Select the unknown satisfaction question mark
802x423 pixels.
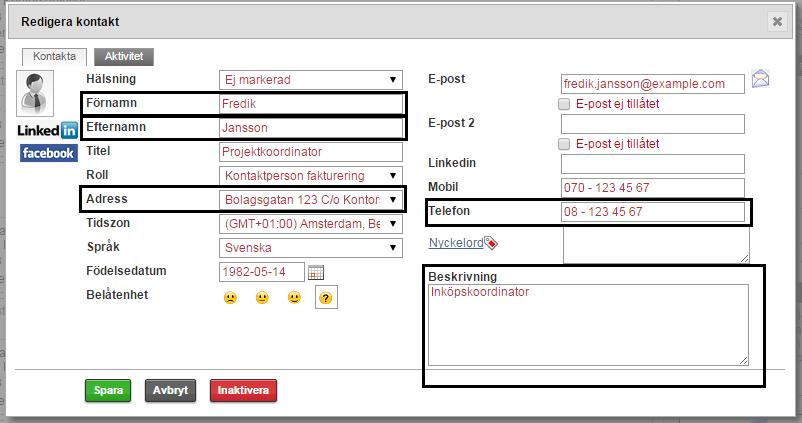tap(326, 298)
